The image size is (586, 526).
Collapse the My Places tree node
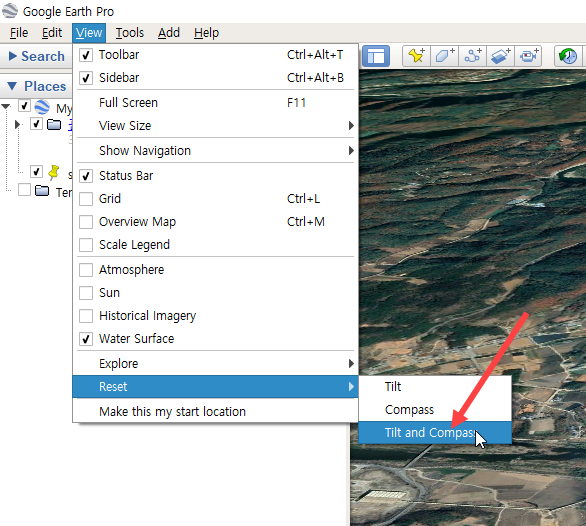coord(6,107)
